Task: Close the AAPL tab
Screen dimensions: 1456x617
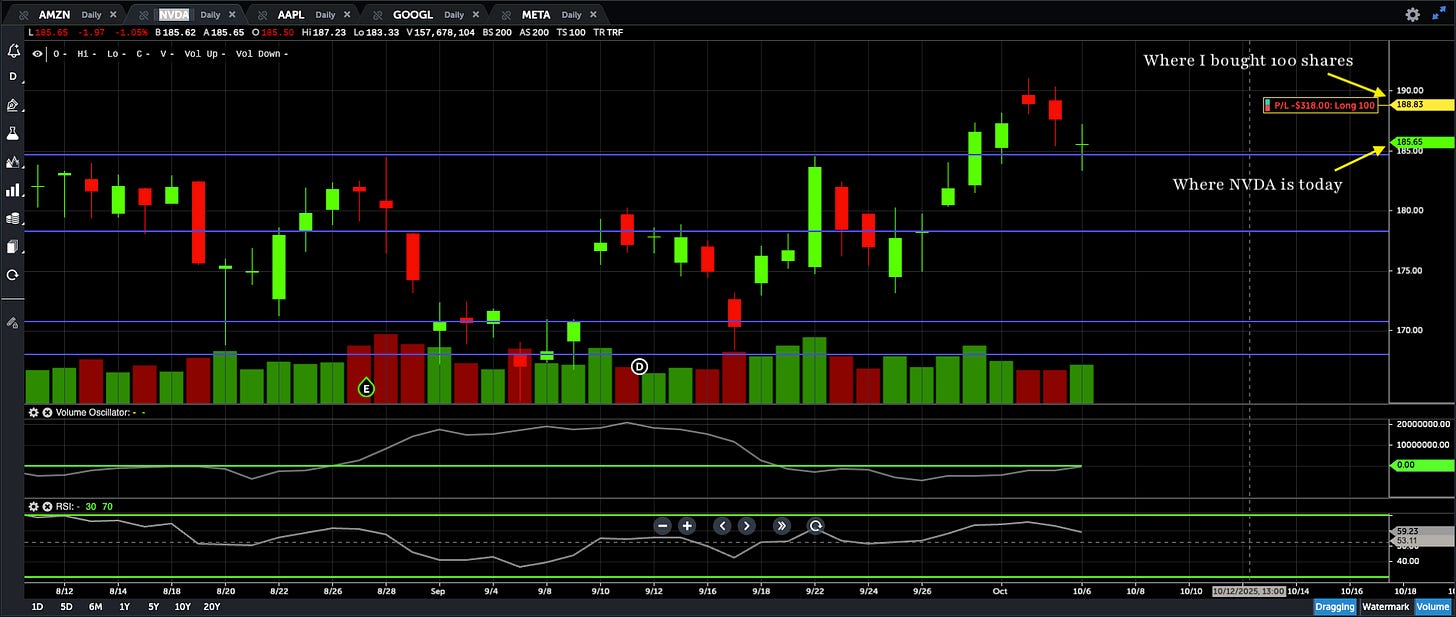Action: [x=347, y=15]
